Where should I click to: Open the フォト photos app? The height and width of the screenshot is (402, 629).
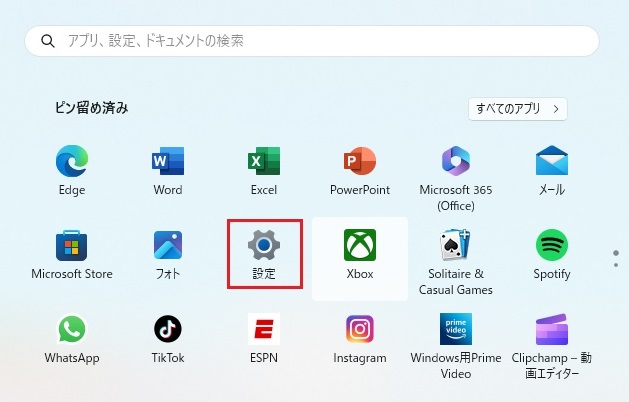[168, 255]
